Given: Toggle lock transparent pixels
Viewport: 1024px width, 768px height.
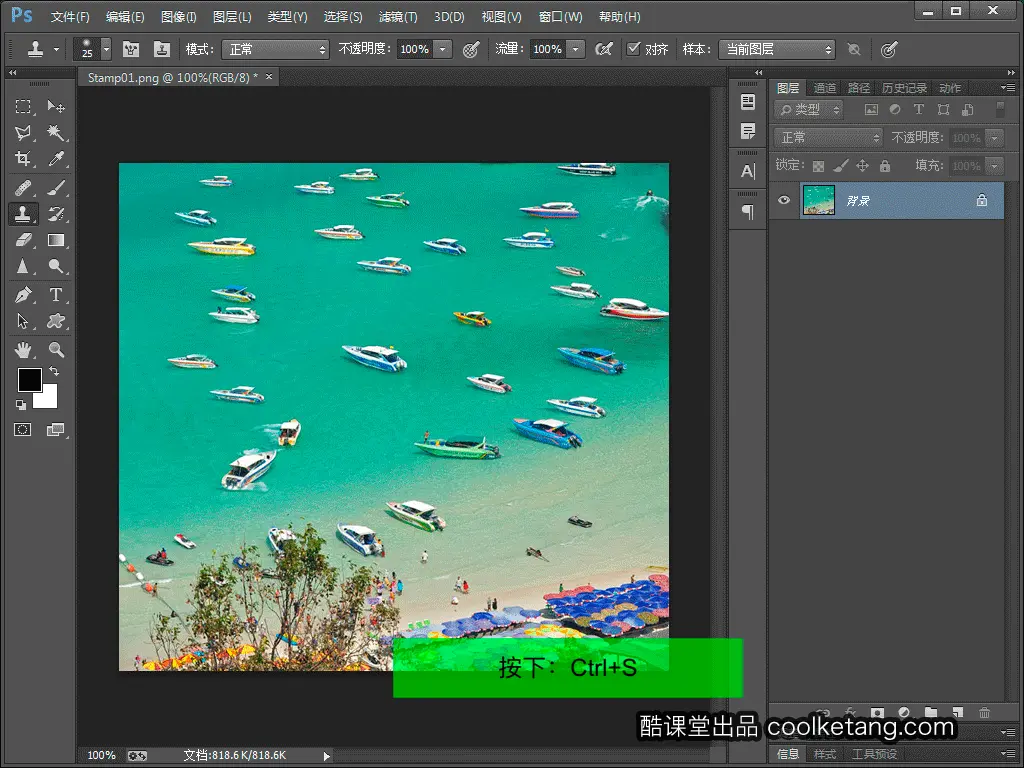Looking at the screenshot, I should 818,166.
